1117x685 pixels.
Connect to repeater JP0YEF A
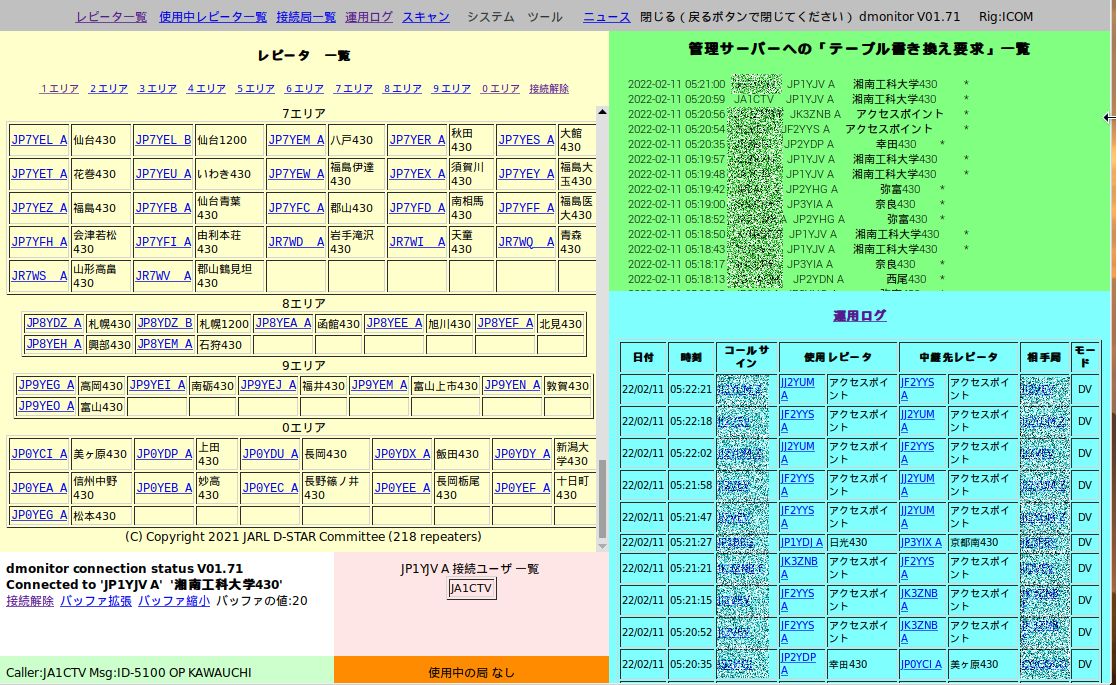click(x=522, y=487)
